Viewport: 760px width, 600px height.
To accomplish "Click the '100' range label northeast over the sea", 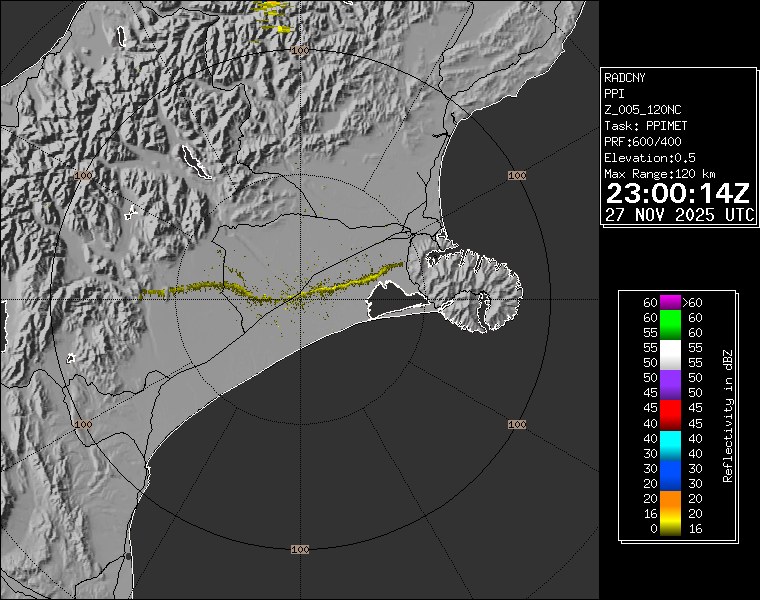I will [x=517, y=175].
